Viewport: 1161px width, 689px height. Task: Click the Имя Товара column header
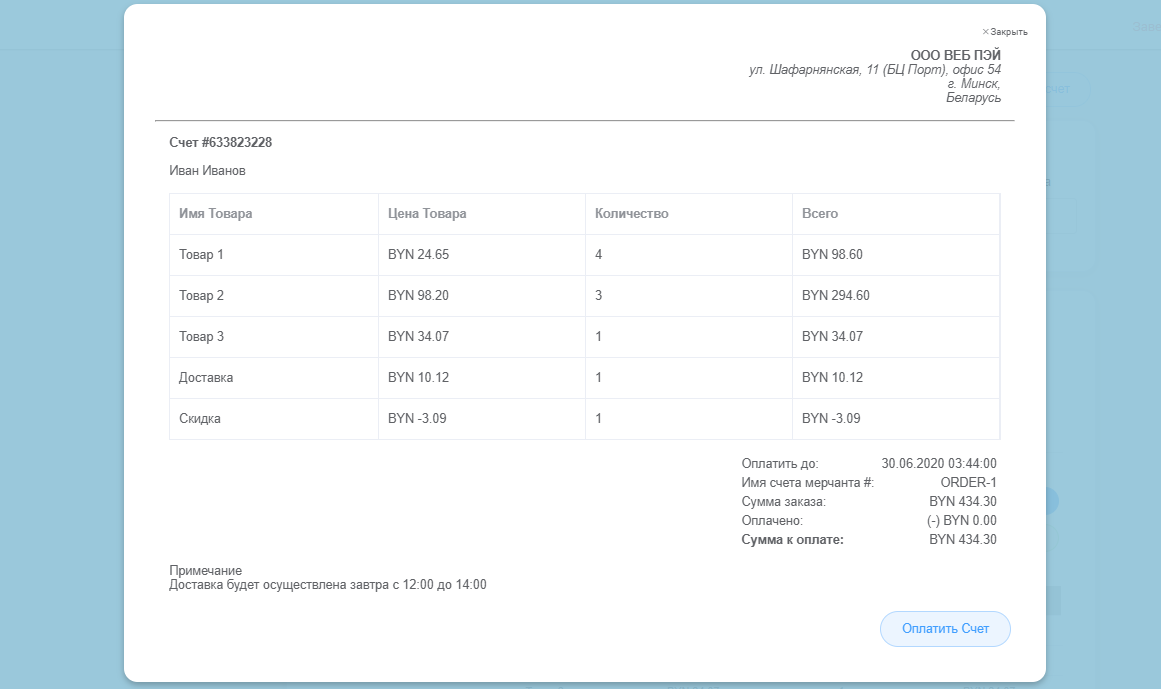point(216,214)
